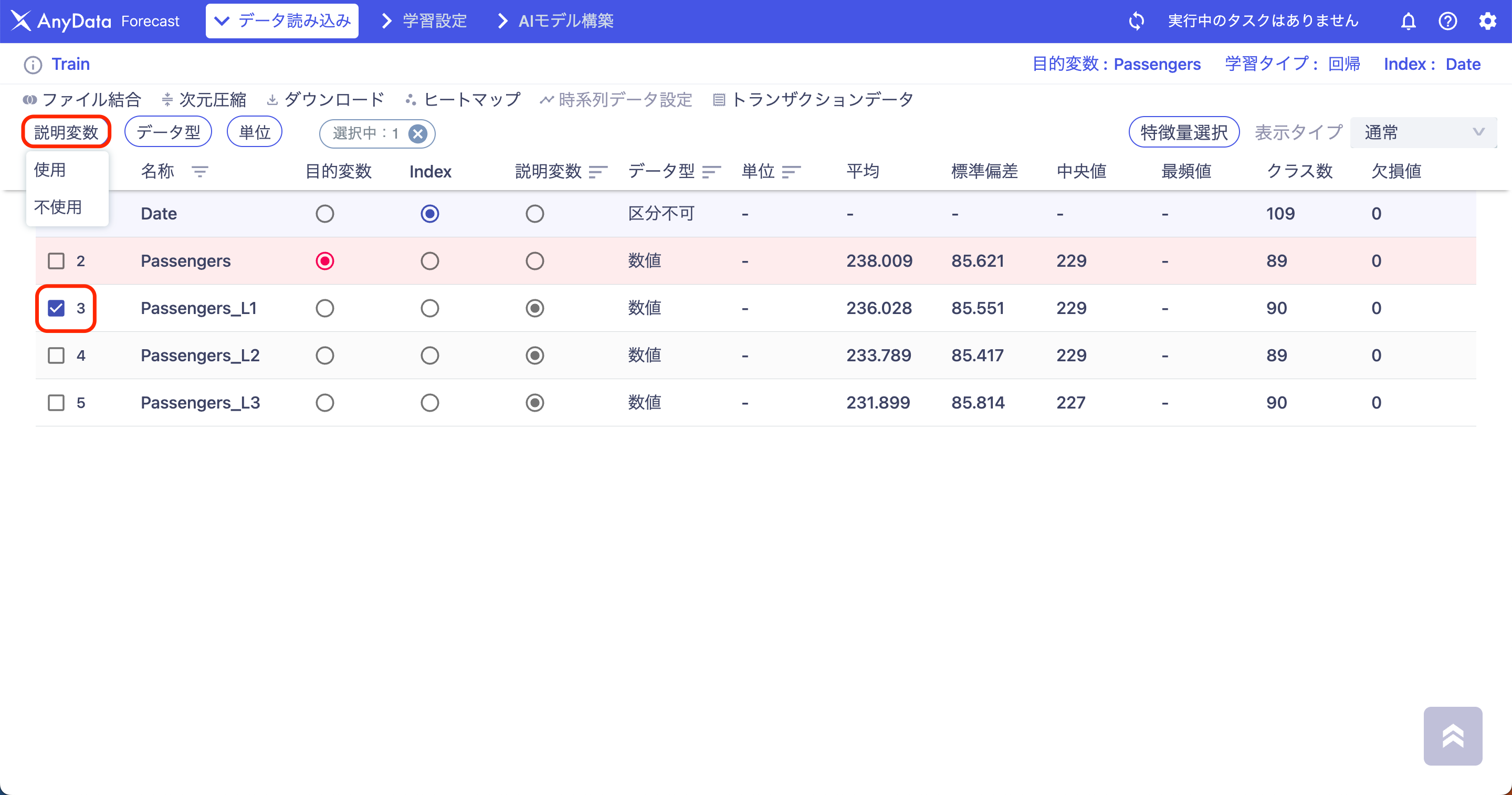The image size is (1512, 795).
Task: Choose 不使用 in the 説明変数 dropdown
Action: pyautogui.click(x=59, y=207)
